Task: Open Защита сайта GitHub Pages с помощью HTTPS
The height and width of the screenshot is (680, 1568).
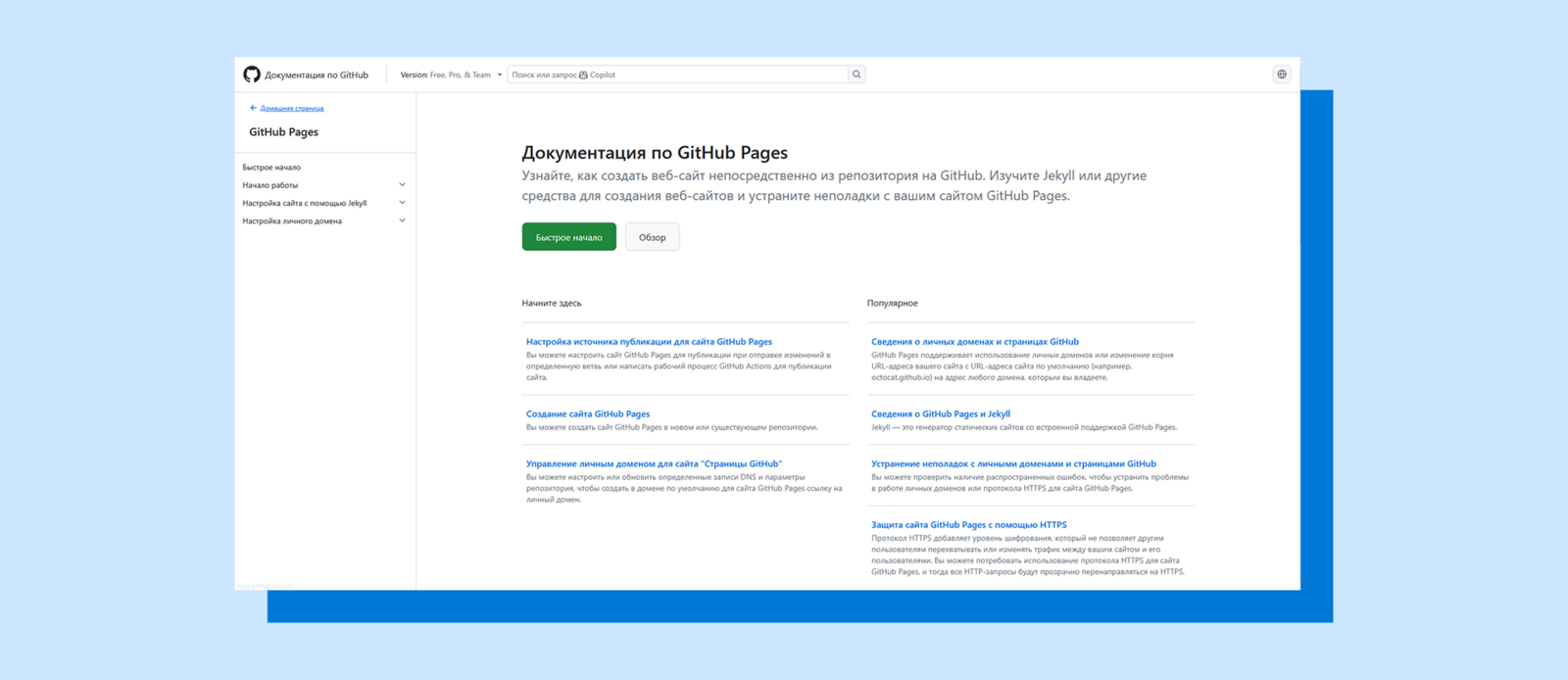Action: (x=969, y=525)
